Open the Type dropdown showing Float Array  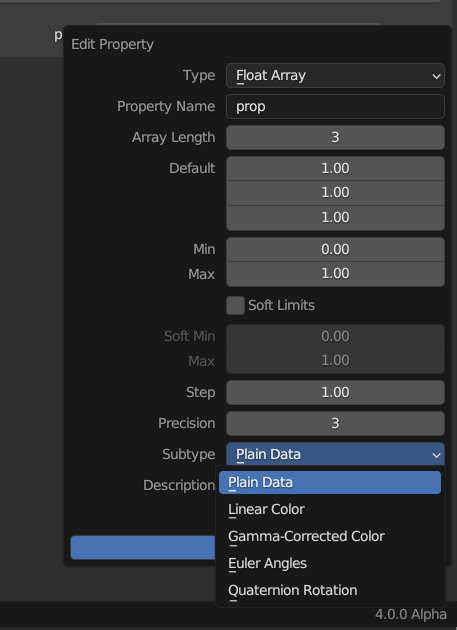pos(335,76)
